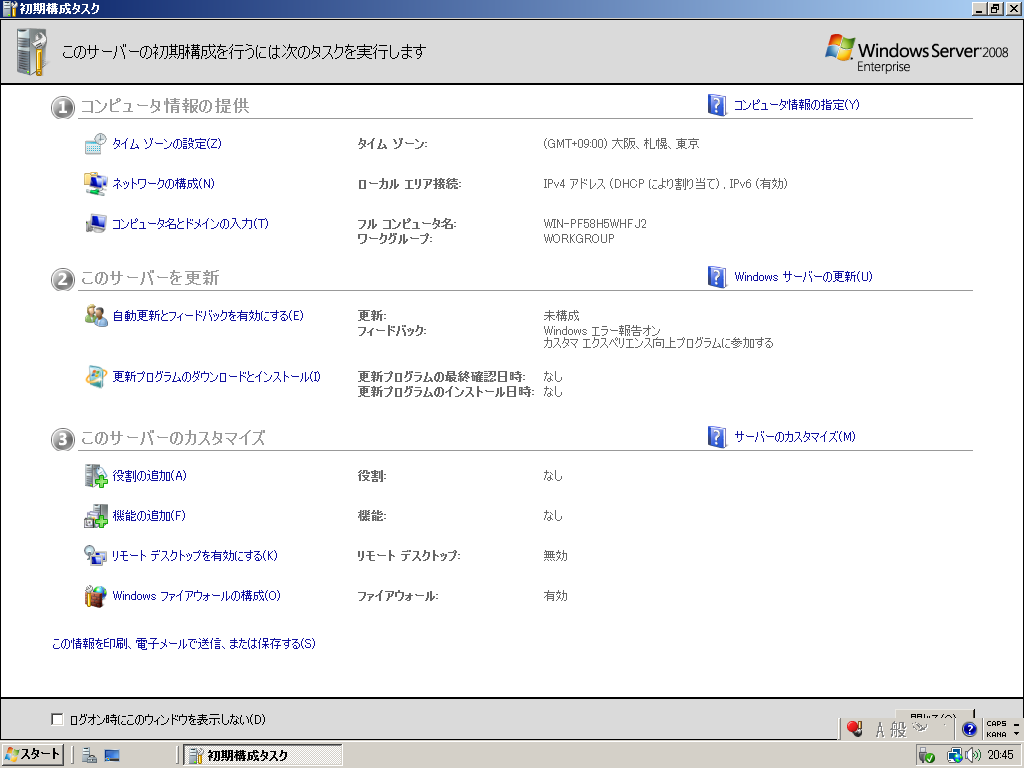Click the ファイアウォール 有効 value
Screen dimensions: 1024x768
555,596
